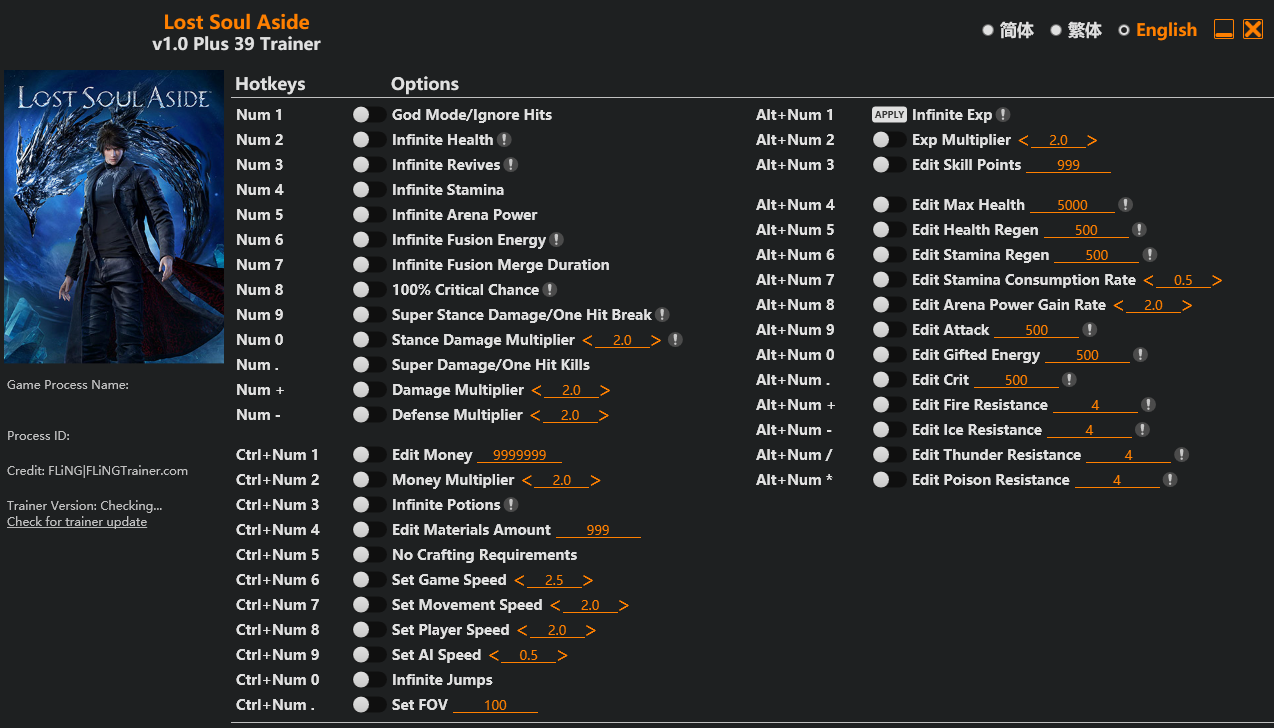Click info icon beside 100% Critical Chance
1274x728 pixels.
pos(549,290)
